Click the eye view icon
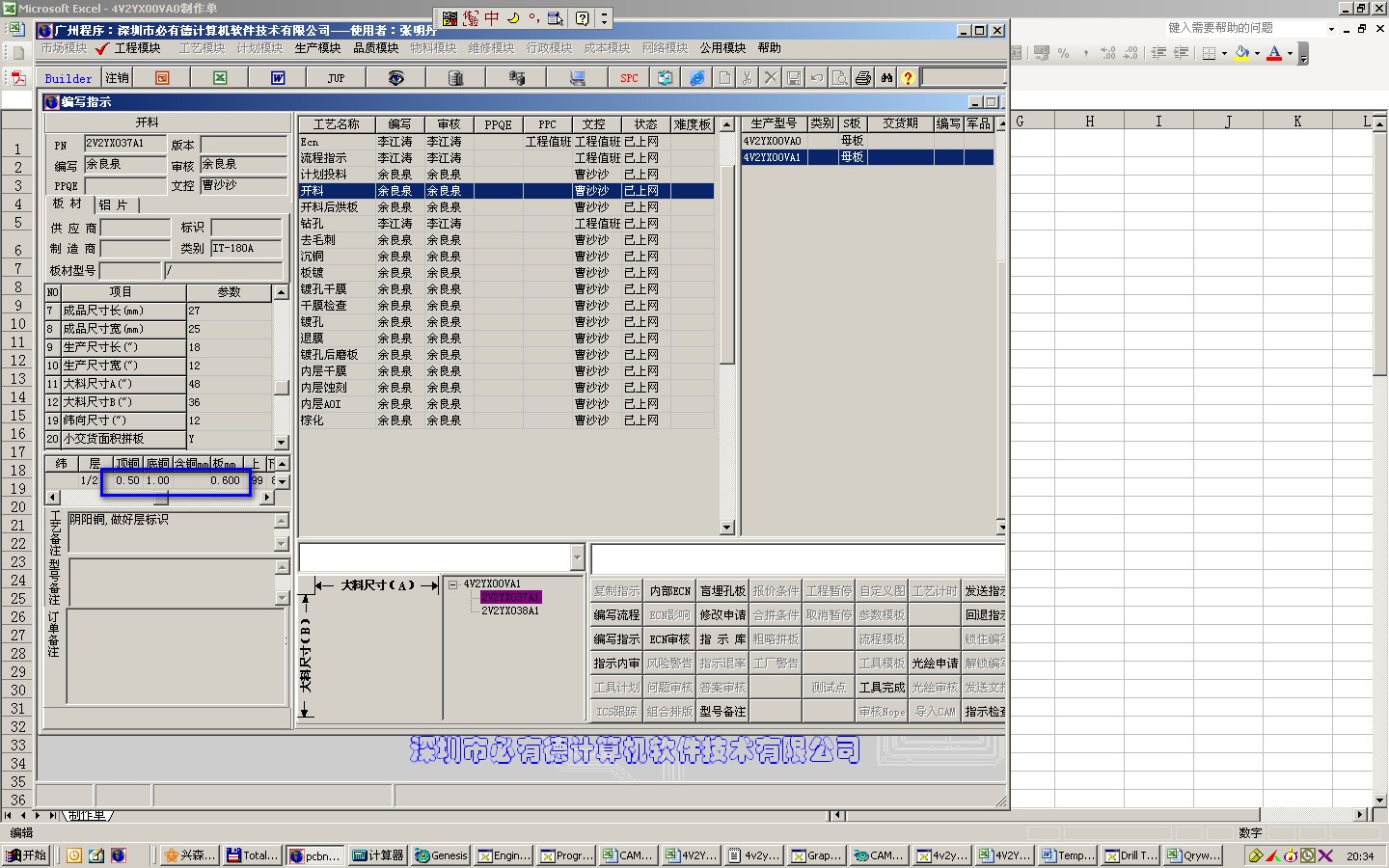 [395, 78]
